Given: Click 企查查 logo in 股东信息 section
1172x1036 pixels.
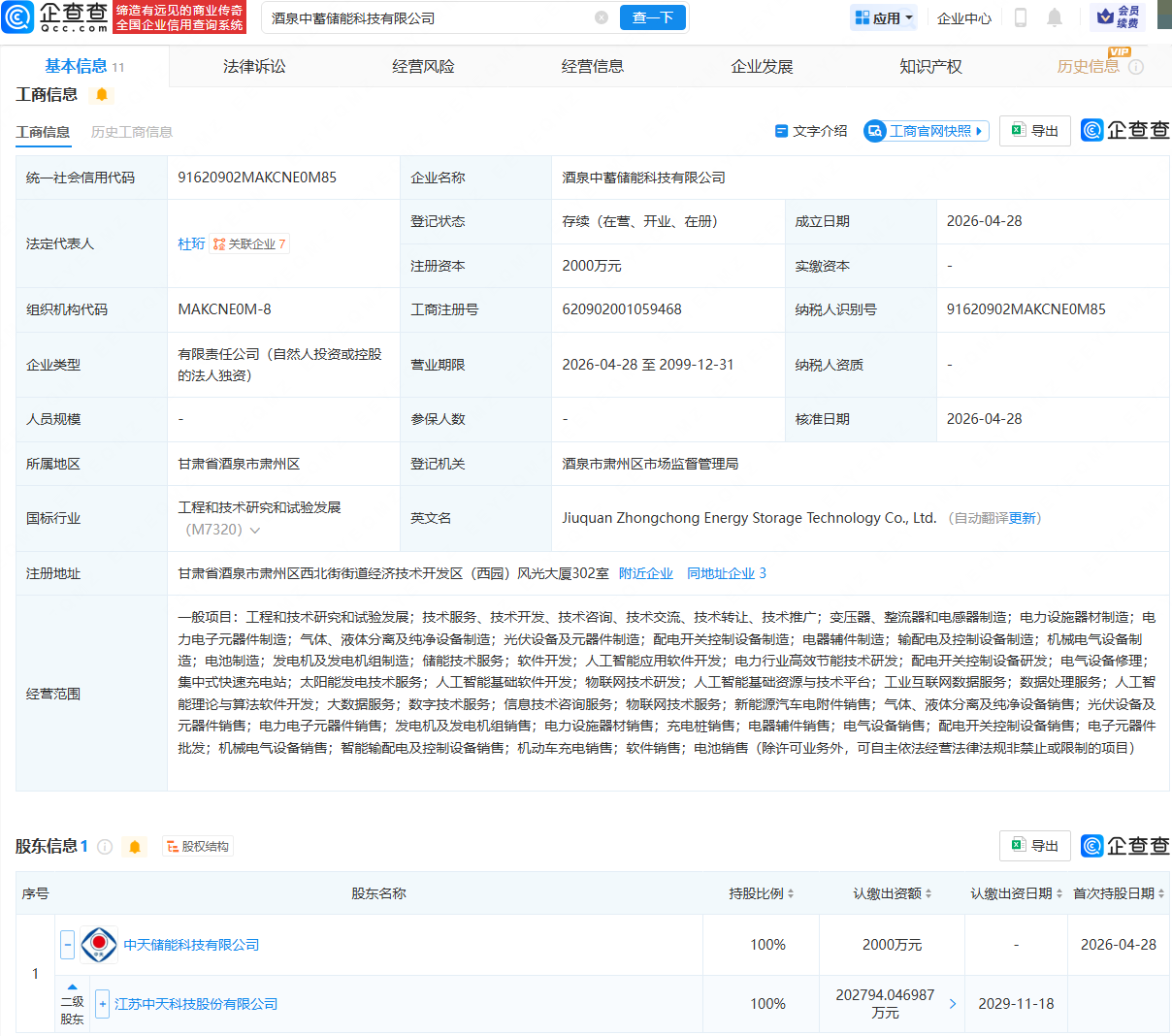Looking at the screenshot, I should tap(1125, 846).
